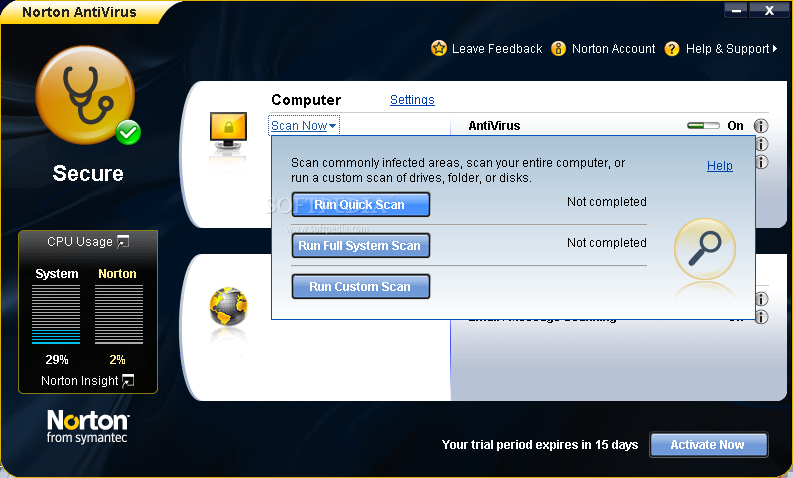Click the trial period expires text
Screen dimensions: 793x478
click(540, 445)
